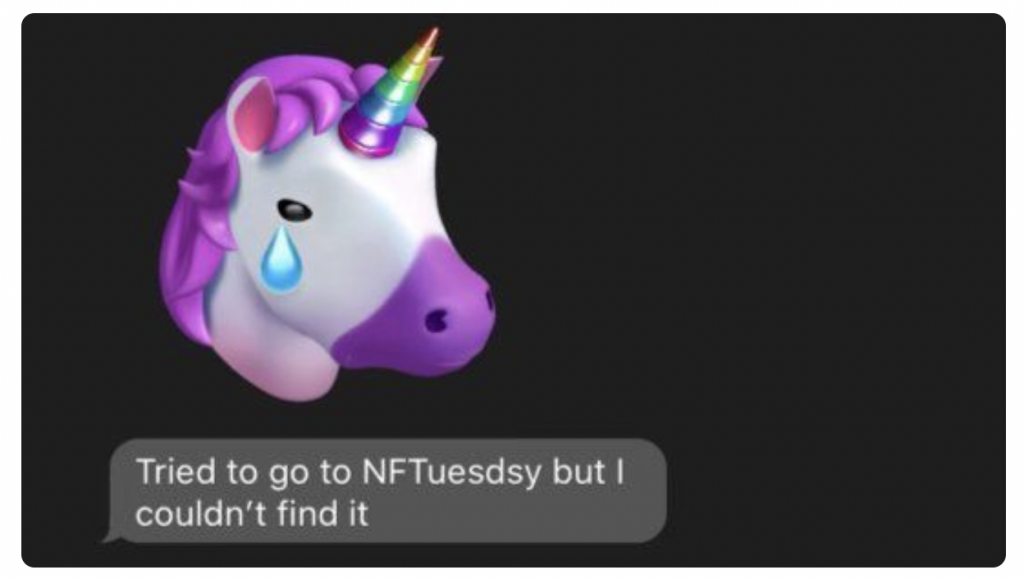Click the text "couldn't find it"
Image resolution: width=1024 pixels, height=579 pixels.
point(252,513)
